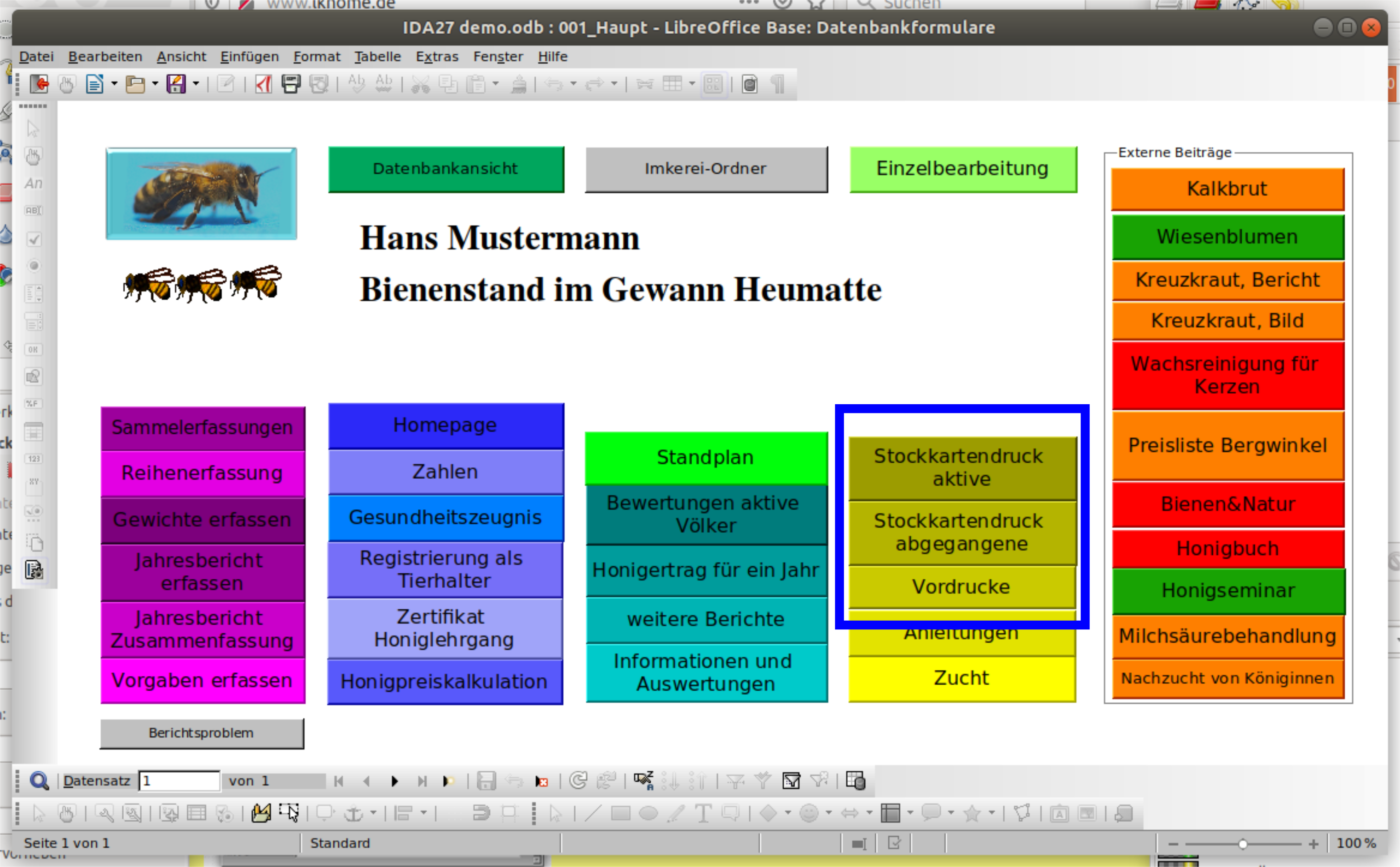
Task: Open the Extras menu
Action: pyautogui.click(x=437, y=57)
